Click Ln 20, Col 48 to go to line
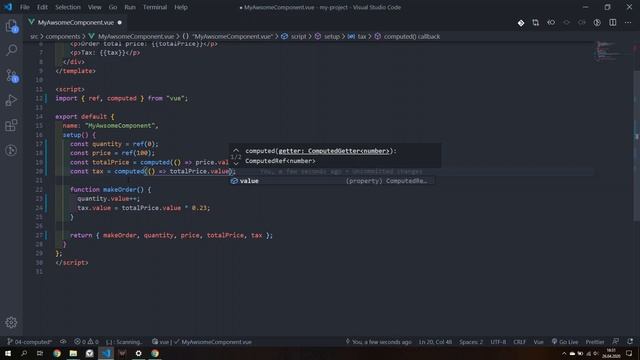 coord(435,342)
